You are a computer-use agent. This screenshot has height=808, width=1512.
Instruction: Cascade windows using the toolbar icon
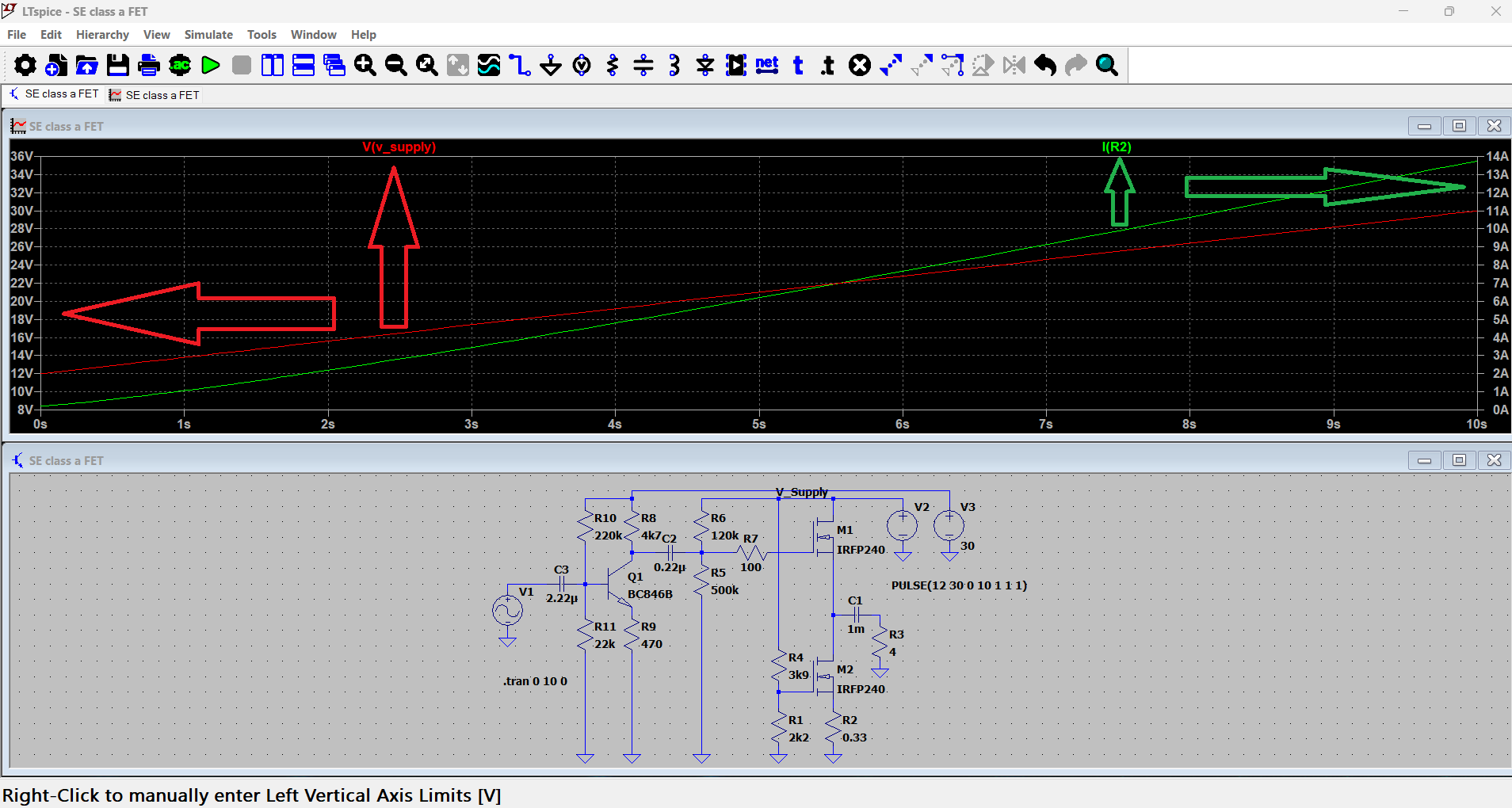click(334, 65)
